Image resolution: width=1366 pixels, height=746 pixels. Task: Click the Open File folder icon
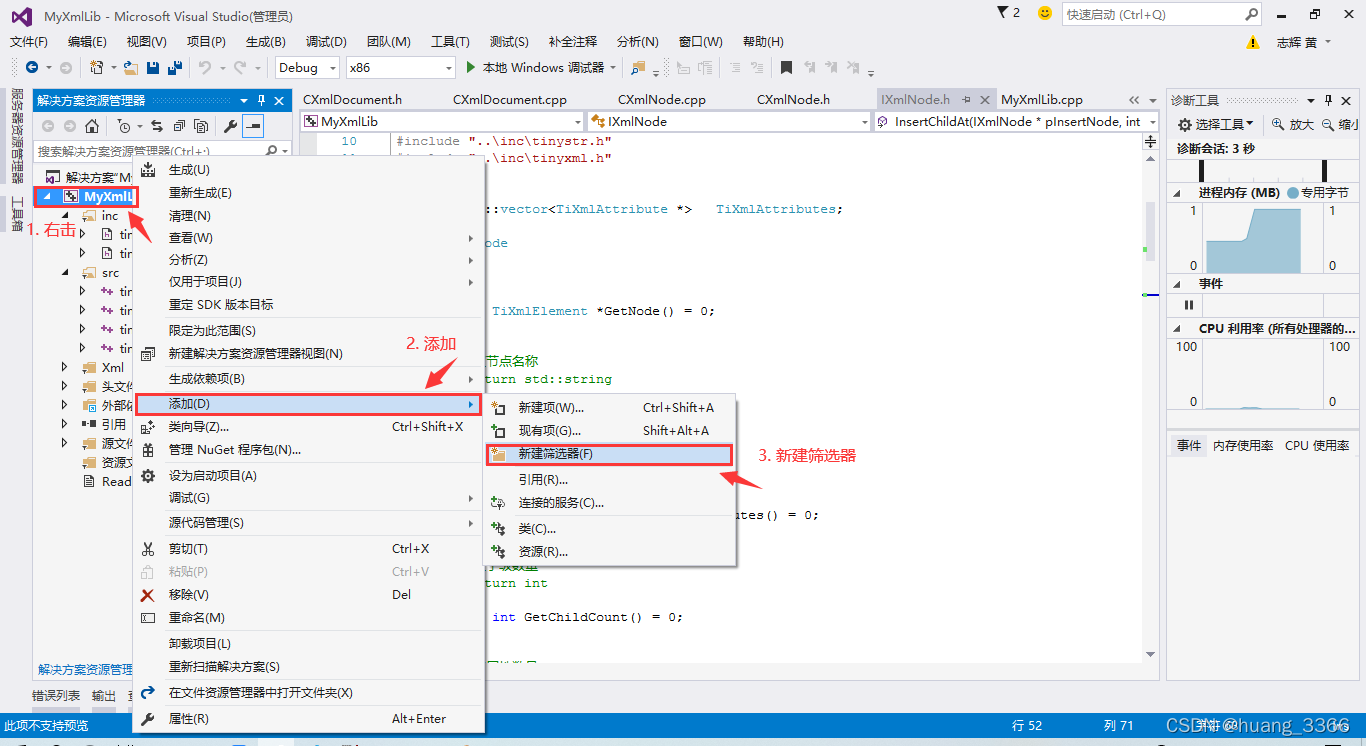point(131,67)
